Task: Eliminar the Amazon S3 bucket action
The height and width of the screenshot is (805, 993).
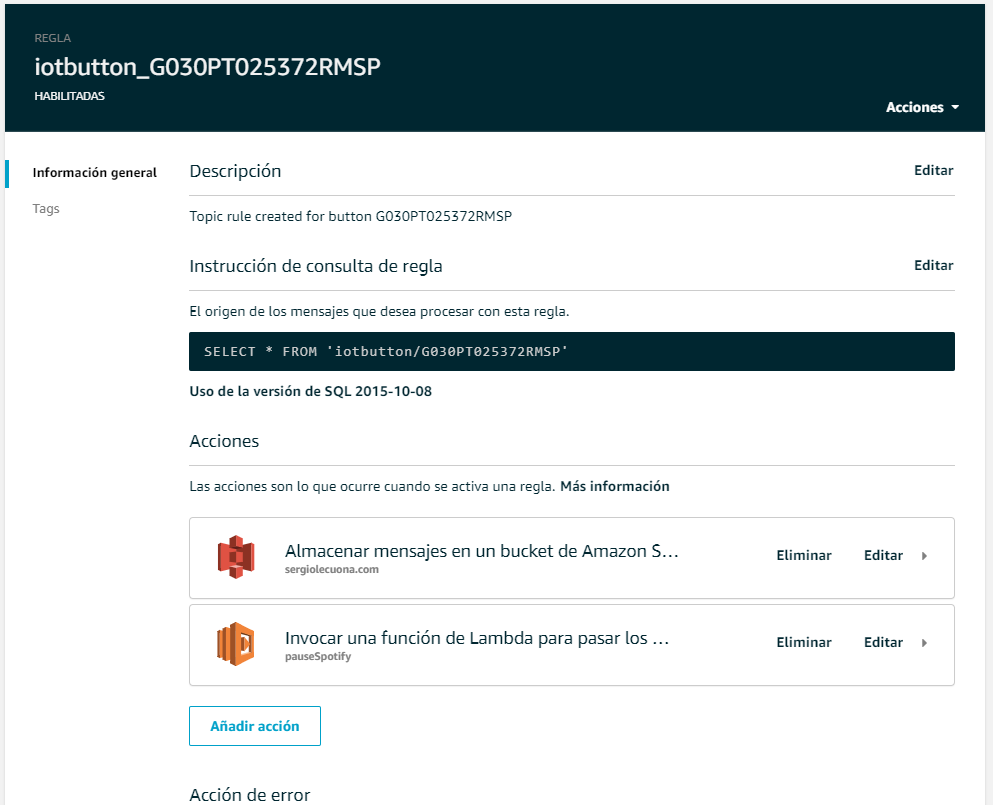Action: [x=804, y=555]
